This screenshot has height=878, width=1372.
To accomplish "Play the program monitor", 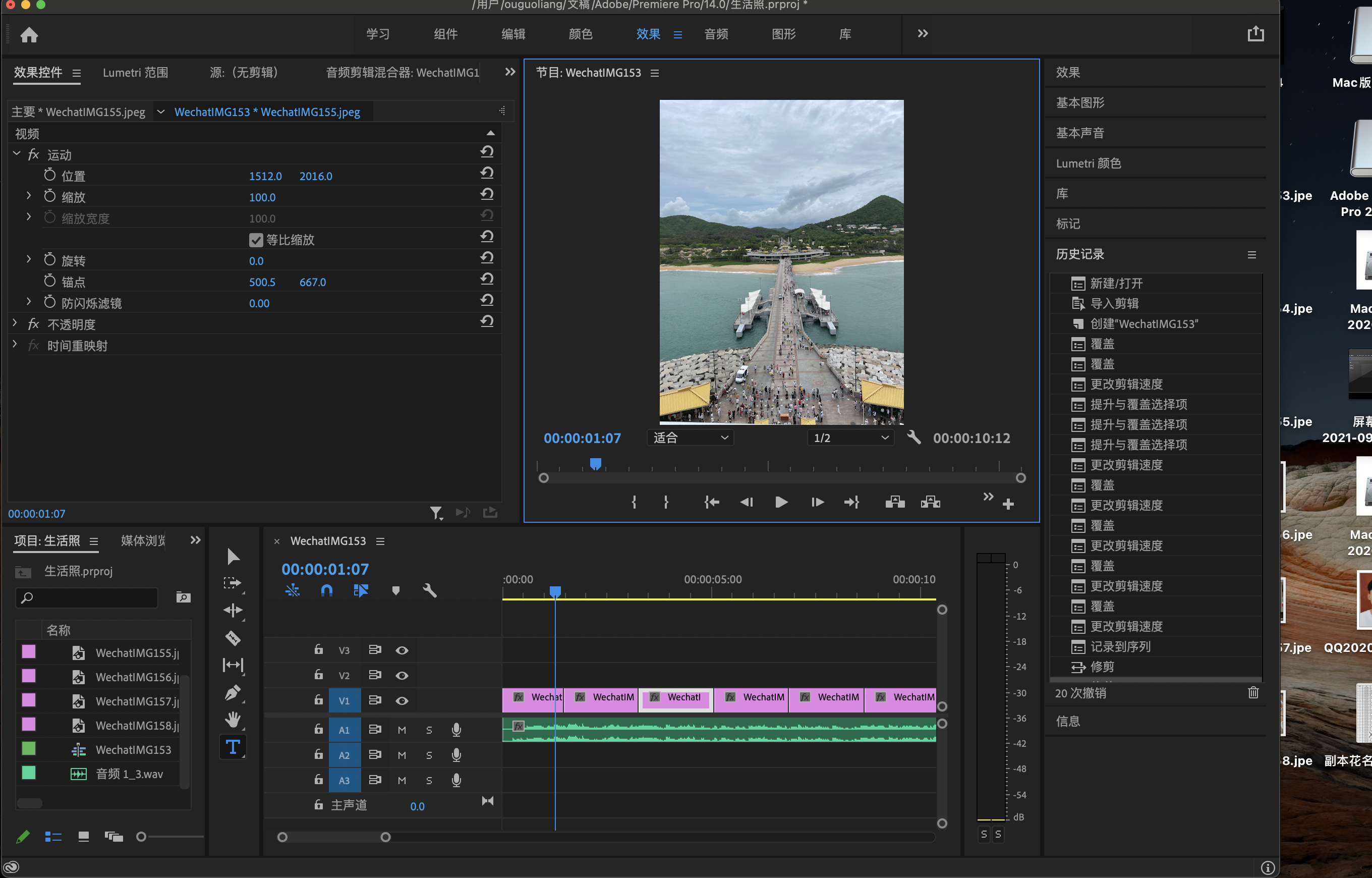I will [781, 502].
